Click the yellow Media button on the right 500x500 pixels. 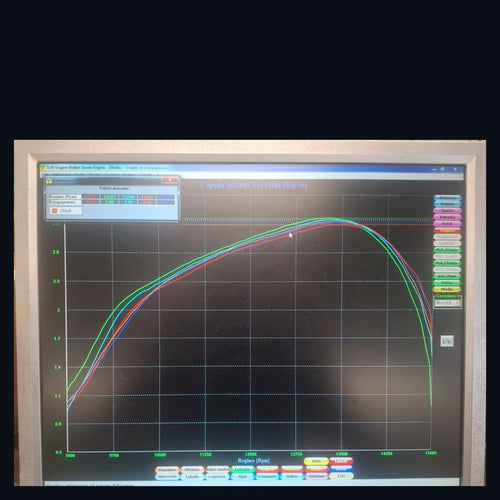447,289
